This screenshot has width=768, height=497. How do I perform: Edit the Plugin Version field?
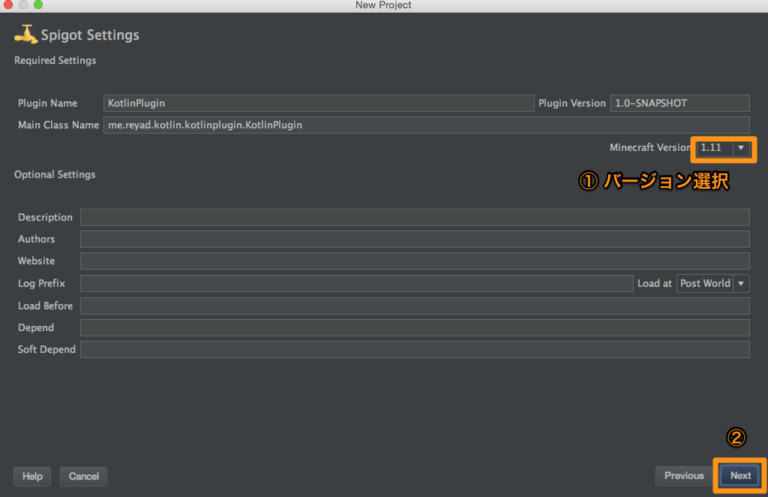click(x=680, y=103)
